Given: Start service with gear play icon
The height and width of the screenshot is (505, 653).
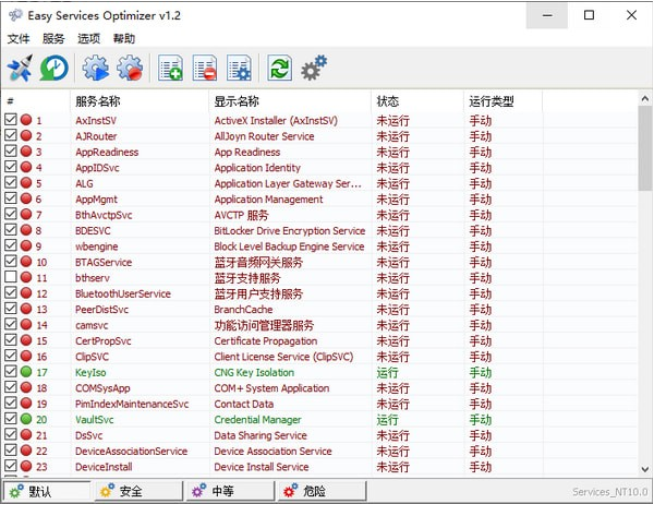Looking at the screenshot, I should pyautogui.click(x=95, y=68).
